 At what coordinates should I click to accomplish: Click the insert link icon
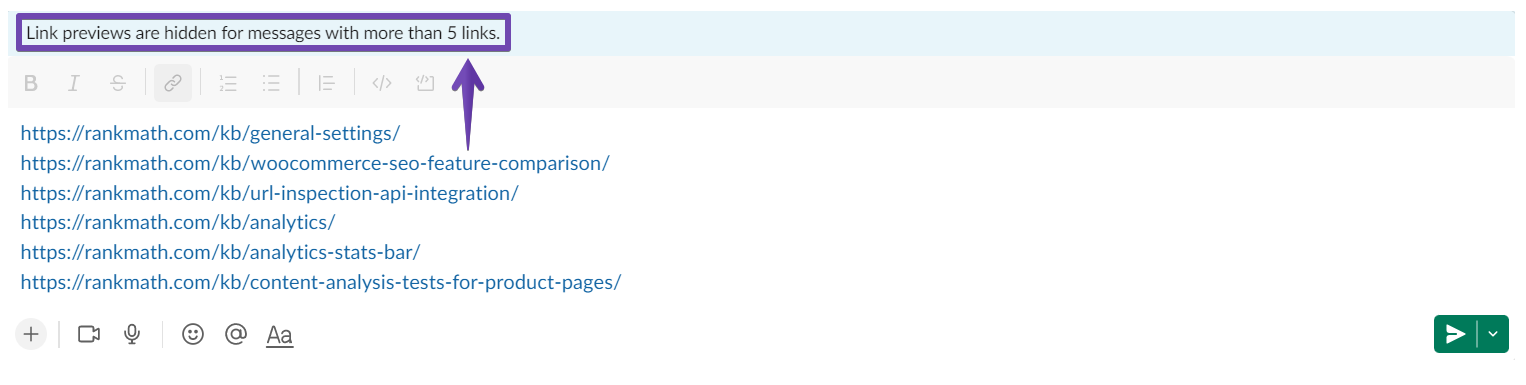tap(173, 83)
